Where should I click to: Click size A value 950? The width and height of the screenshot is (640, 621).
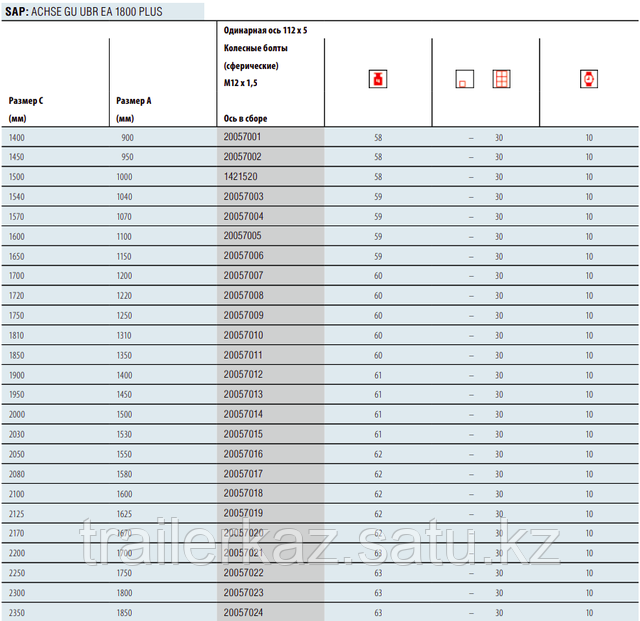pos(127,157)
